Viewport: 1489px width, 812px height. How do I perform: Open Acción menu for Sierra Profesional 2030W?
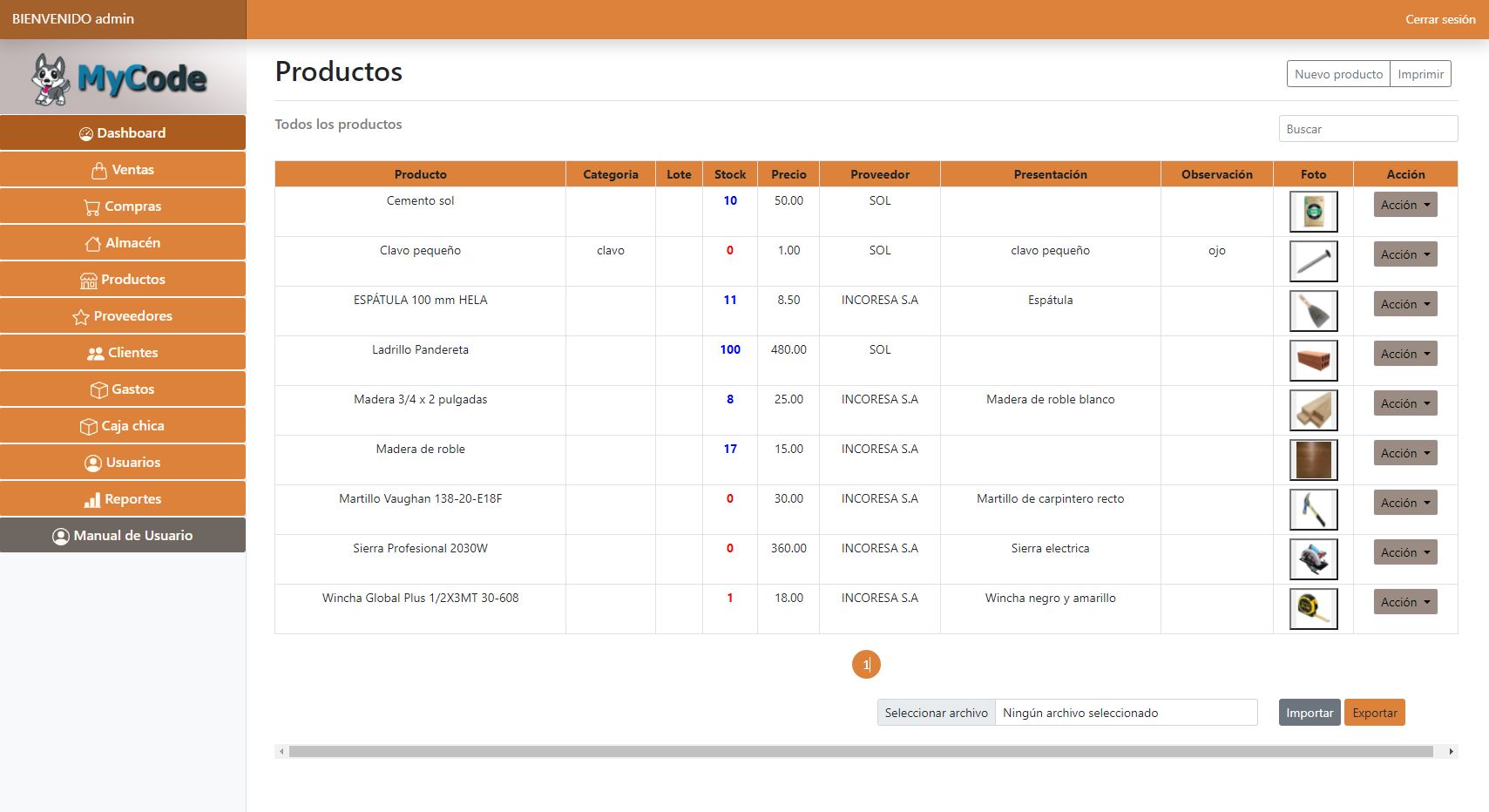coord(1404,552)
